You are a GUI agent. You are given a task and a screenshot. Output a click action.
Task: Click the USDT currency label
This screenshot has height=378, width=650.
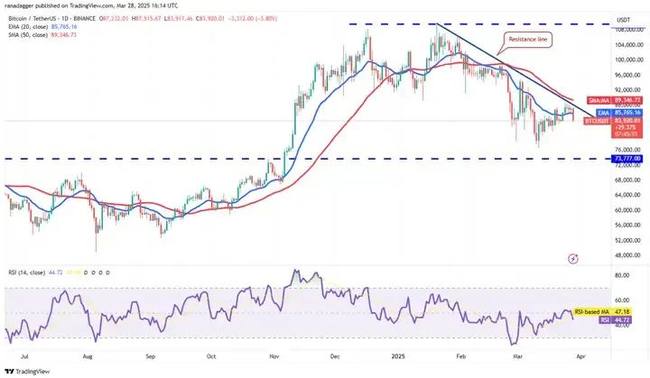click(623, 20)
